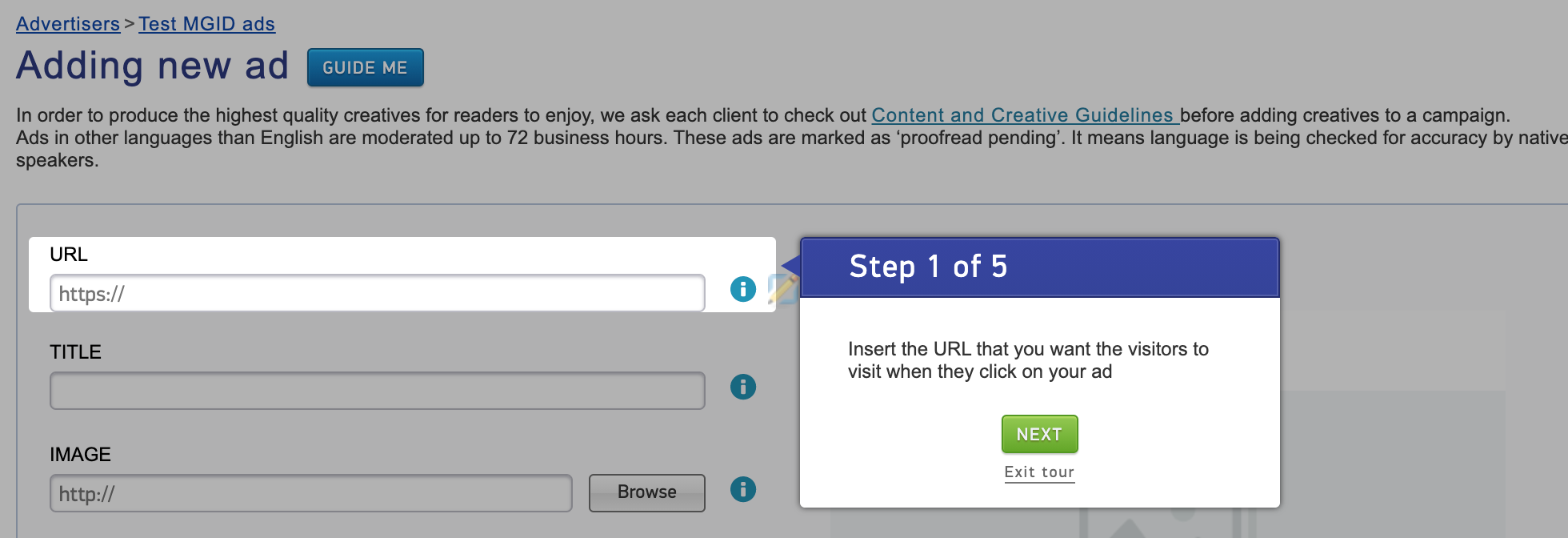Click the pencil edit icon near URL
Image resolution: width=1568 pixels, height=538 pixels.
coord(782,289)
